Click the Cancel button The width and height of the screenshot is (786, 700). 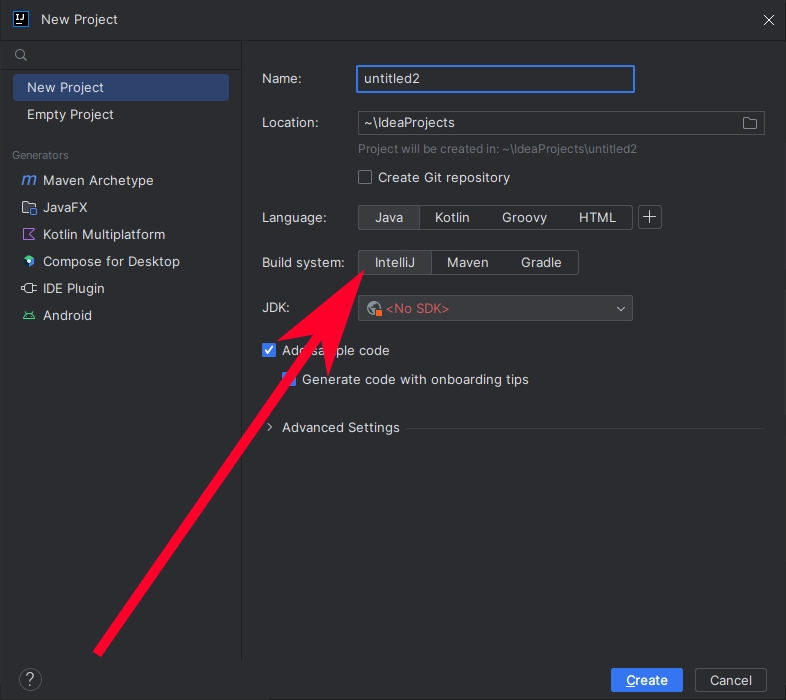[x=730, y=680]
